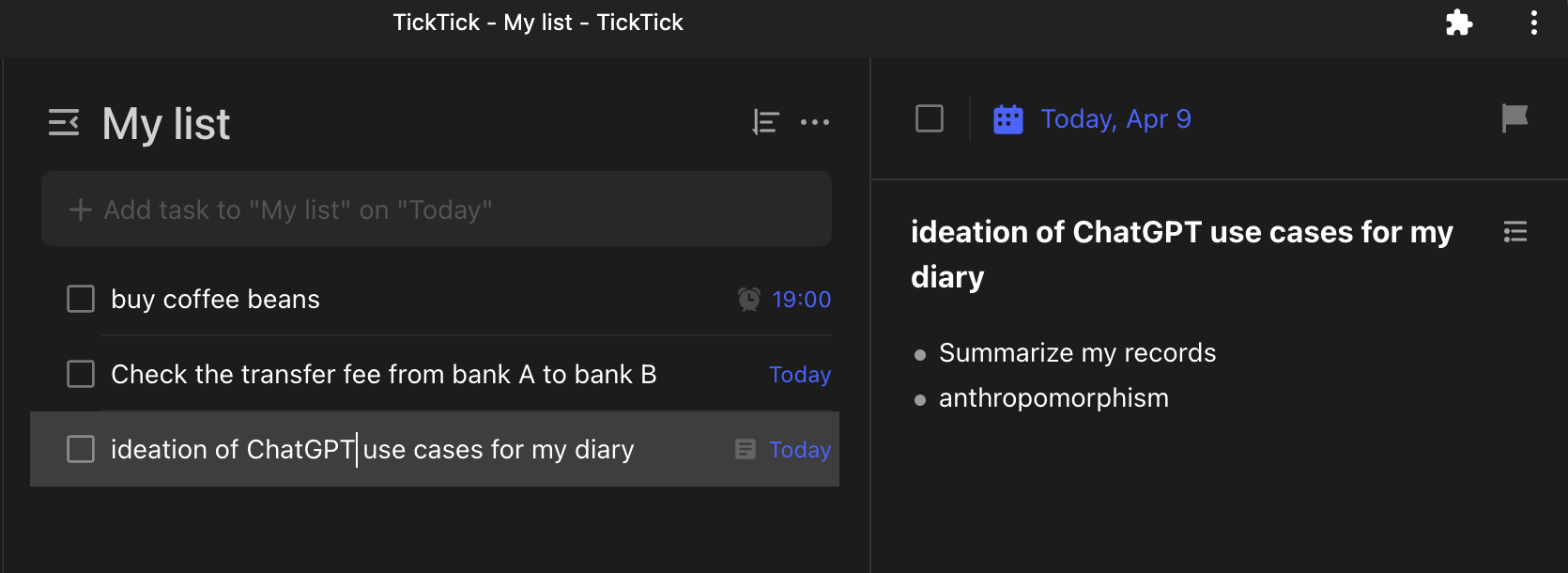1568x573 pixels.
Task: Complete the task using the detail panel checkbox
Action: point(929,118)
